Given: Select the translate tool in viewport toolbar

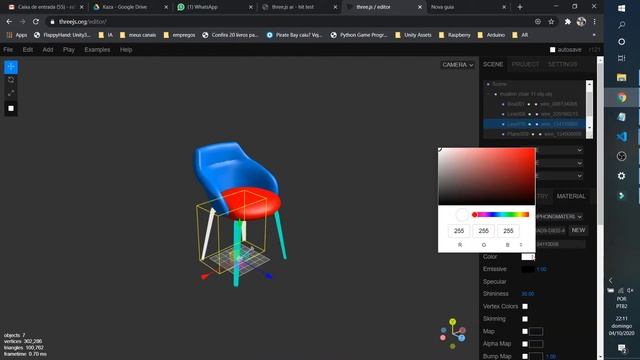Looking at the screenshot, I should pos(11,67).
